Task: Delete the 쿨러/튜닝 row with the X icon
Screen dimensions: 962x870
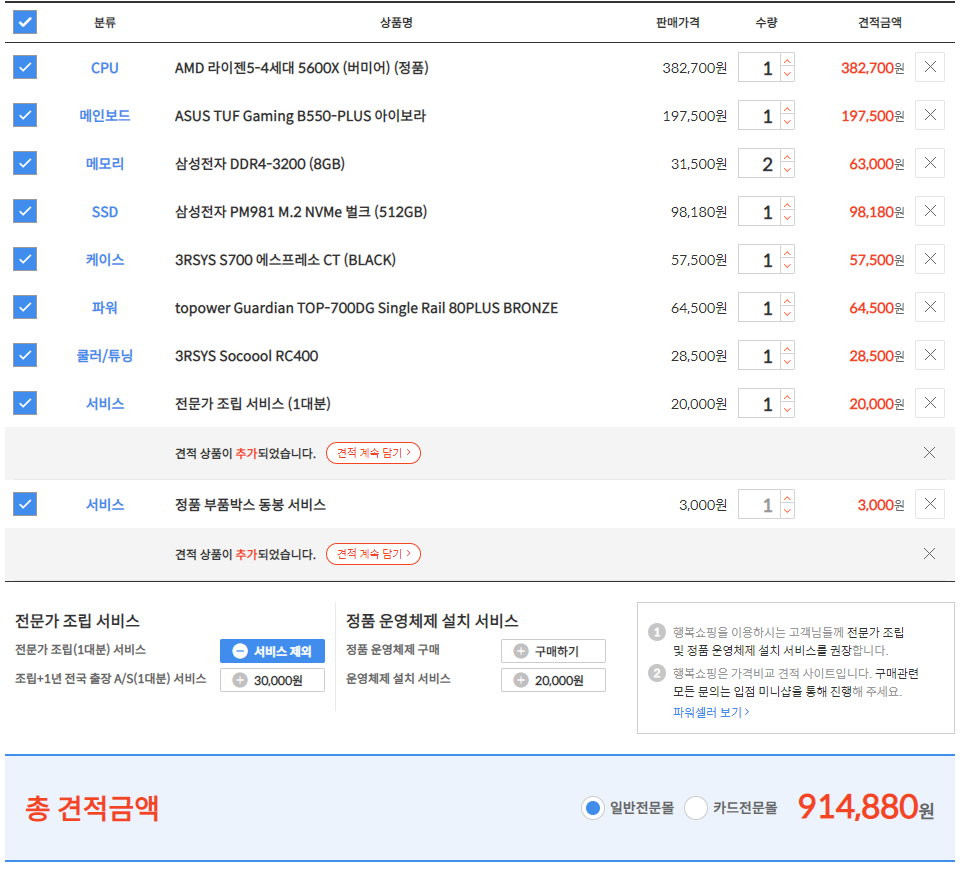Action: point(929,355)
